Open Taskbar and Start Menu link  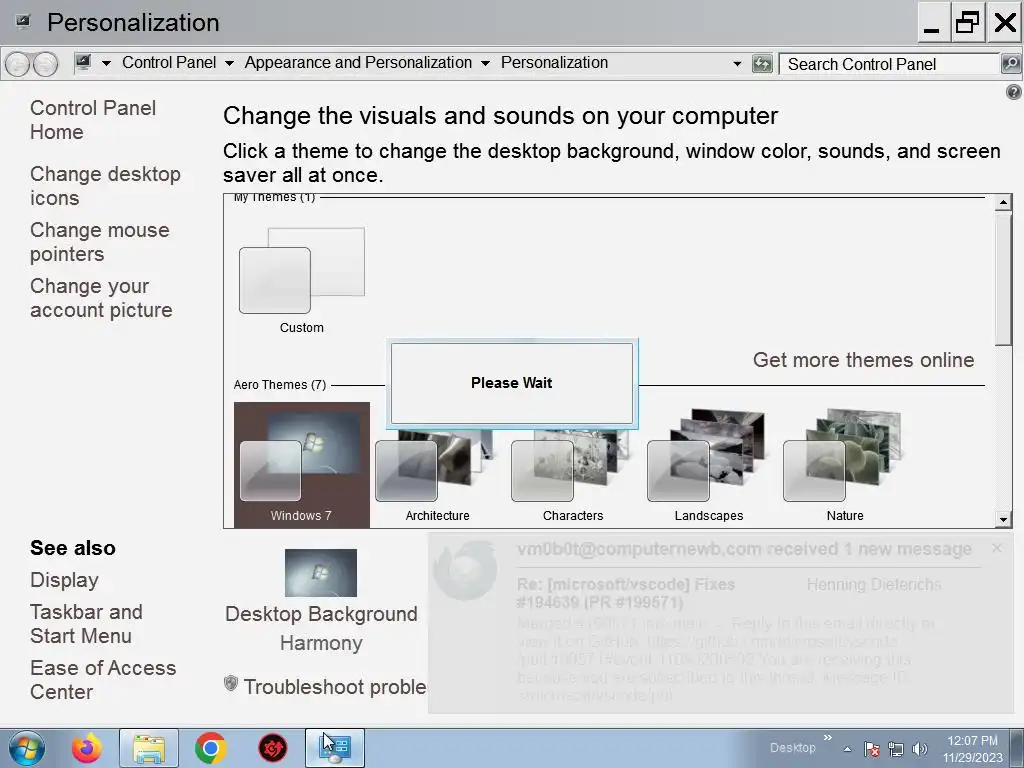coord(86,624)
